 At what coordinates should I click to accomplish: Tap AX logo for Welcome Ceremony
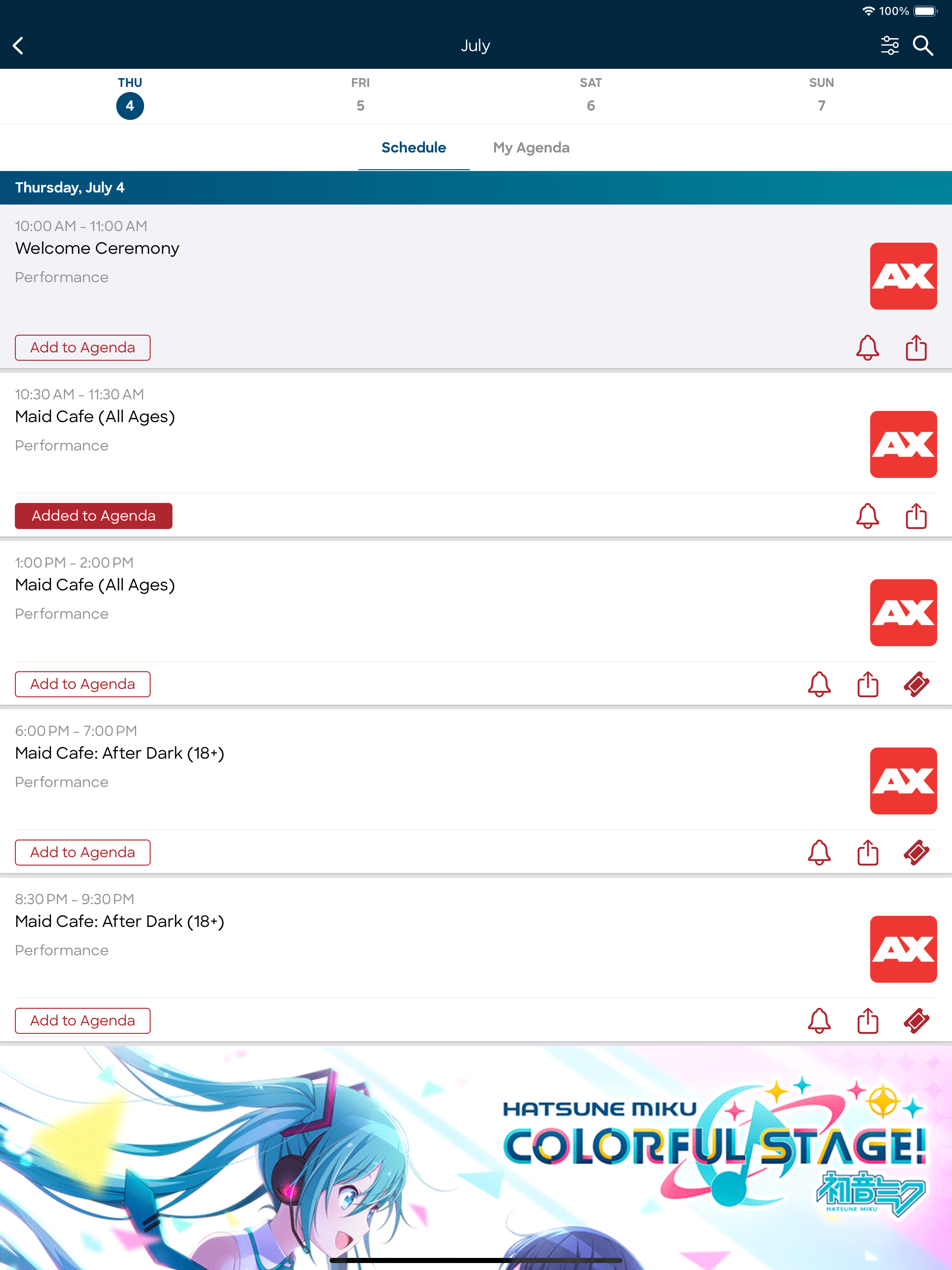coord(903,276)
